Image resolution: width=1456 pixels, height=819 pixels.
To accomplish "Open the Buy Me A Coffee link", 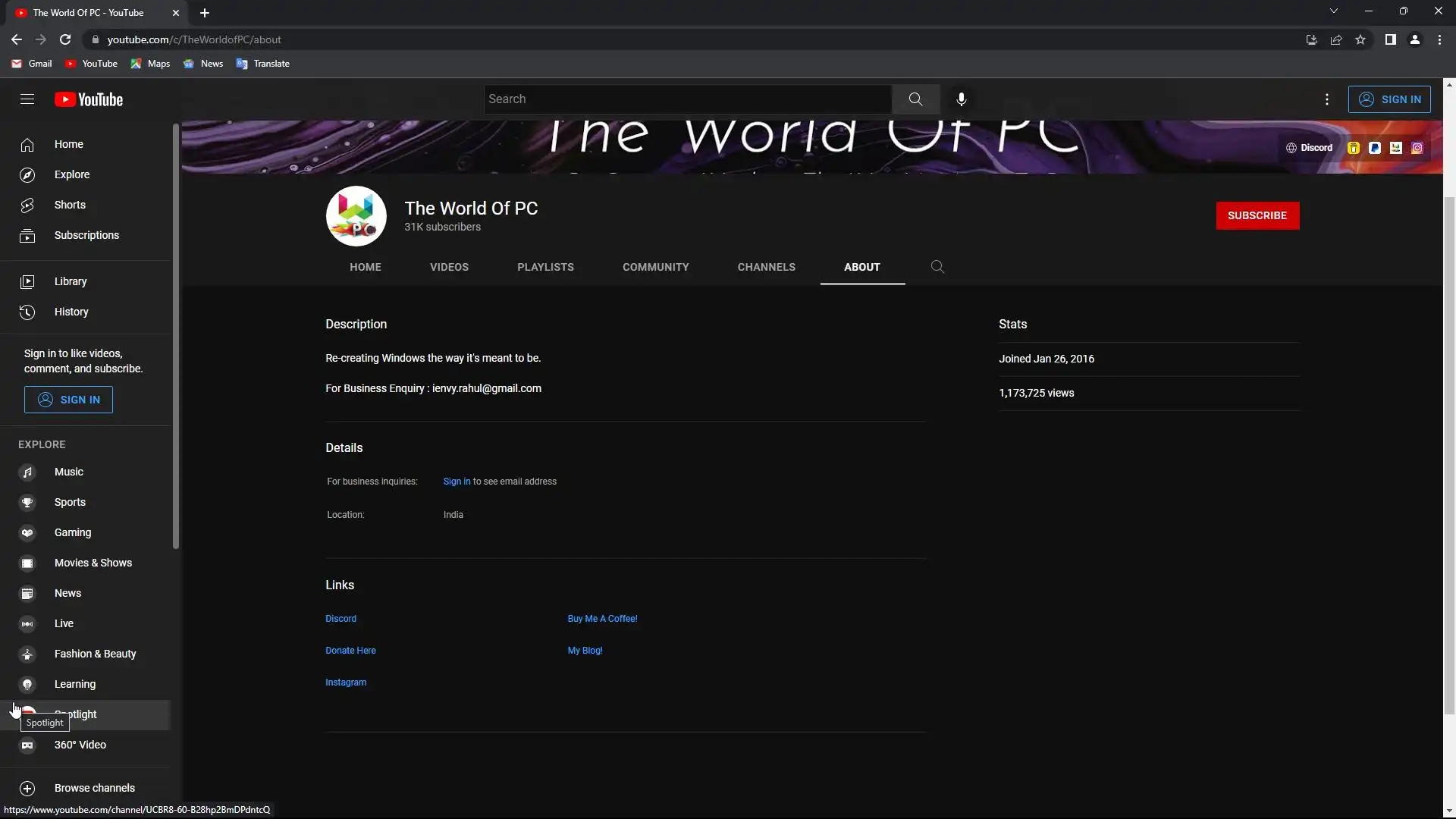I will point(602,619).
